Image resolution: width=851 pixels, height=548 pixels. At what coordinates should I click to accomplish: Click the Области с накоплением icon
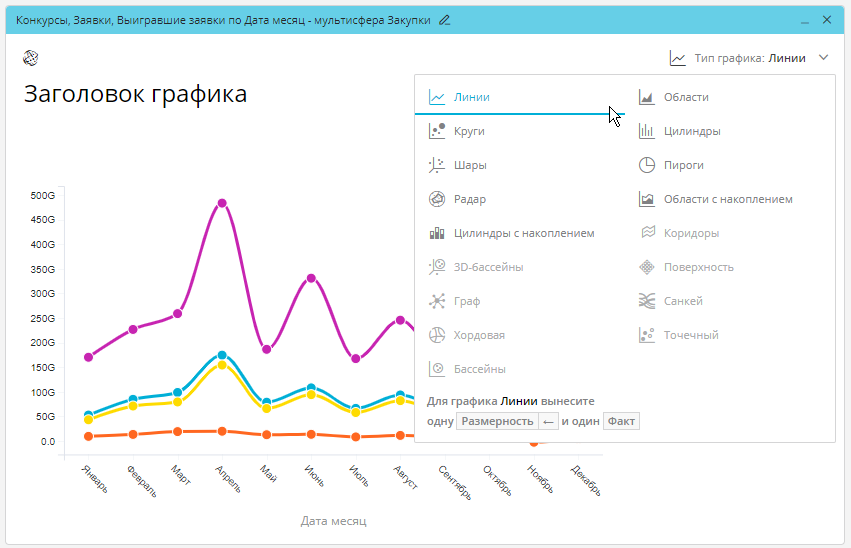coord(647,199)
